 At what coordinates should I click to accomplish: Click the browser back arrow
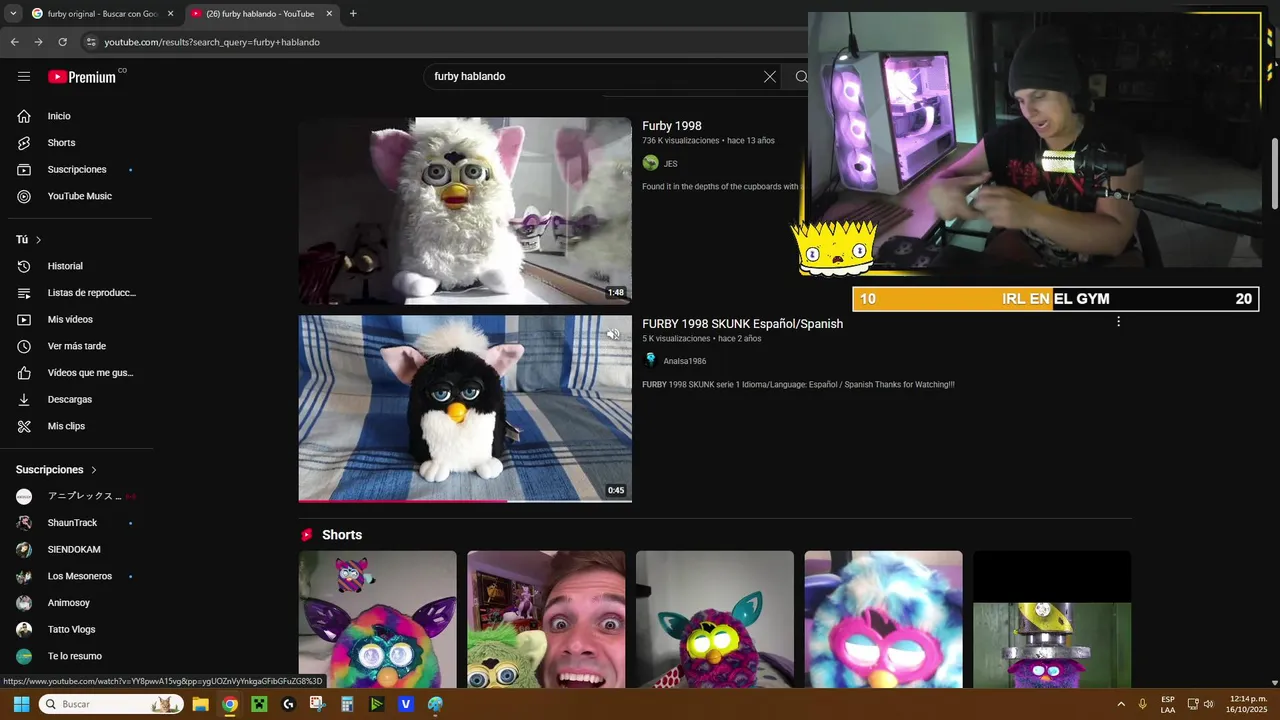click(x=14, y=42)
